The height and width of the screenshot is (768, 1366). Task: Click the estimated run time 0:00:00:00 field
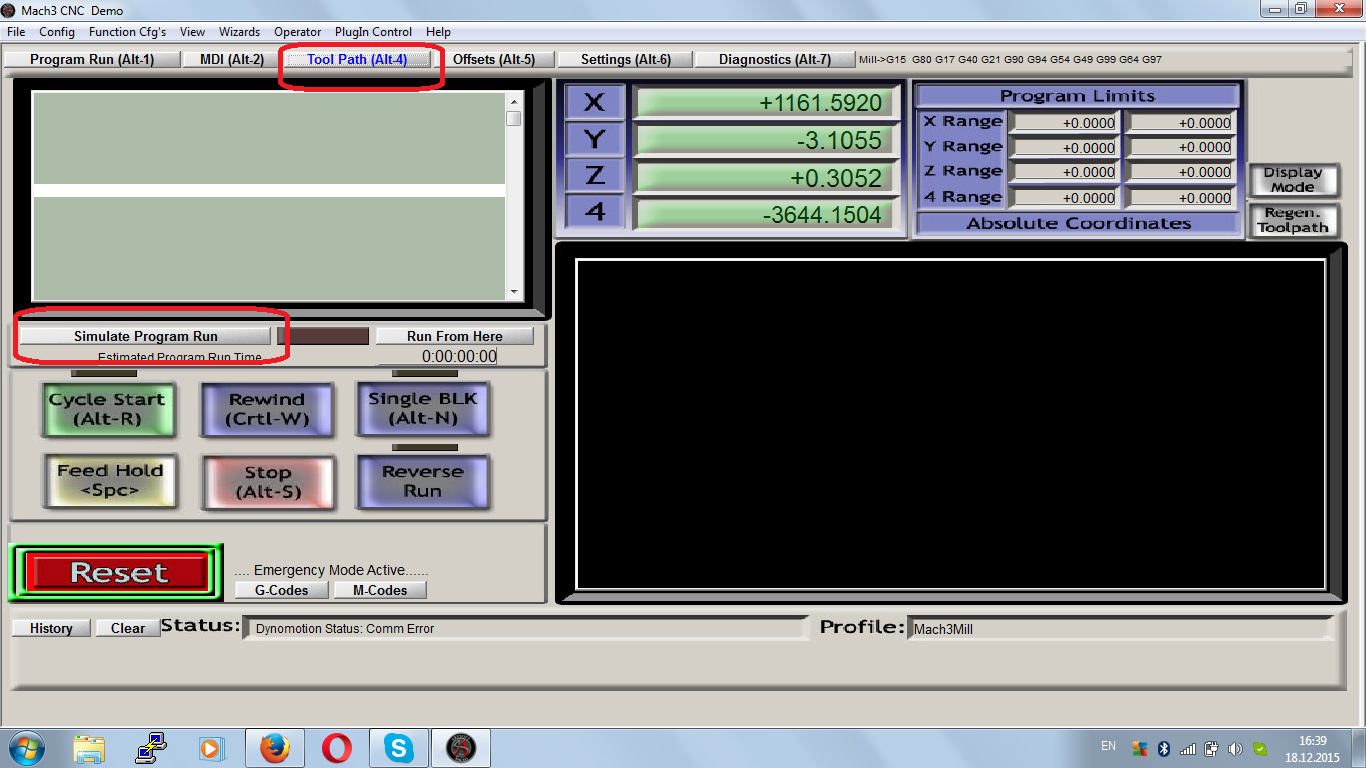coord(437,356)
